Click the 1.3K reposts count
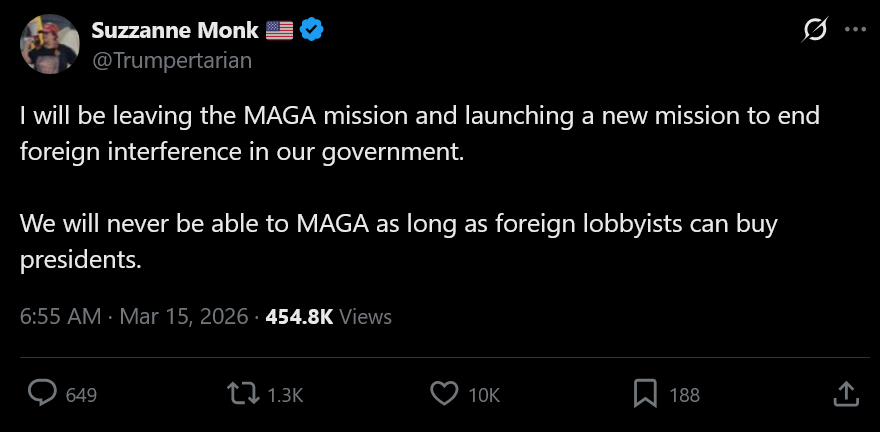Viewport: 880px width, 432px height. click(285, 395)
